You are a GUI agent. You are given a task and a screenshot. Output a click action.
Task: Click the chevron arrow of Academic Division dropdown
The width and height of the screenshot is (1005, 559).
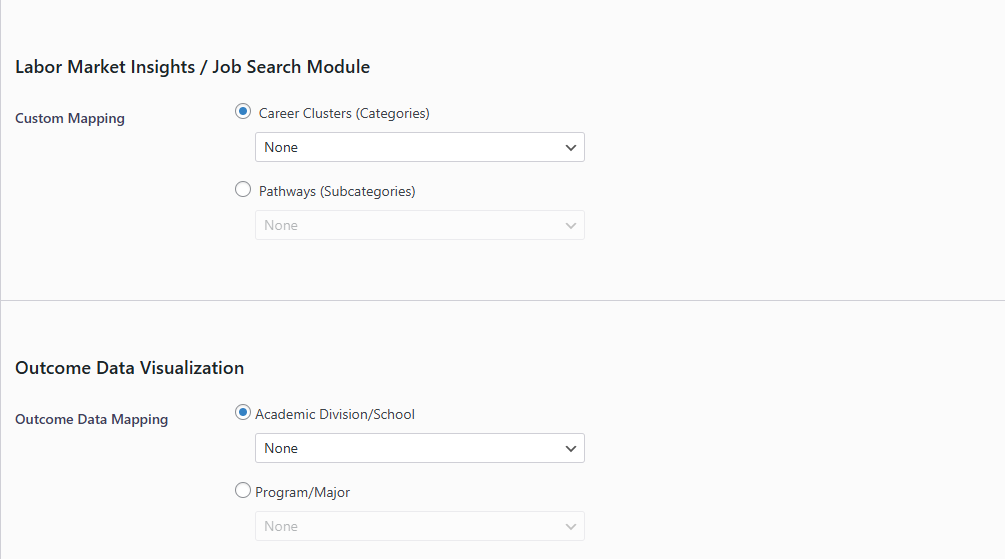(x=571, y=449)
